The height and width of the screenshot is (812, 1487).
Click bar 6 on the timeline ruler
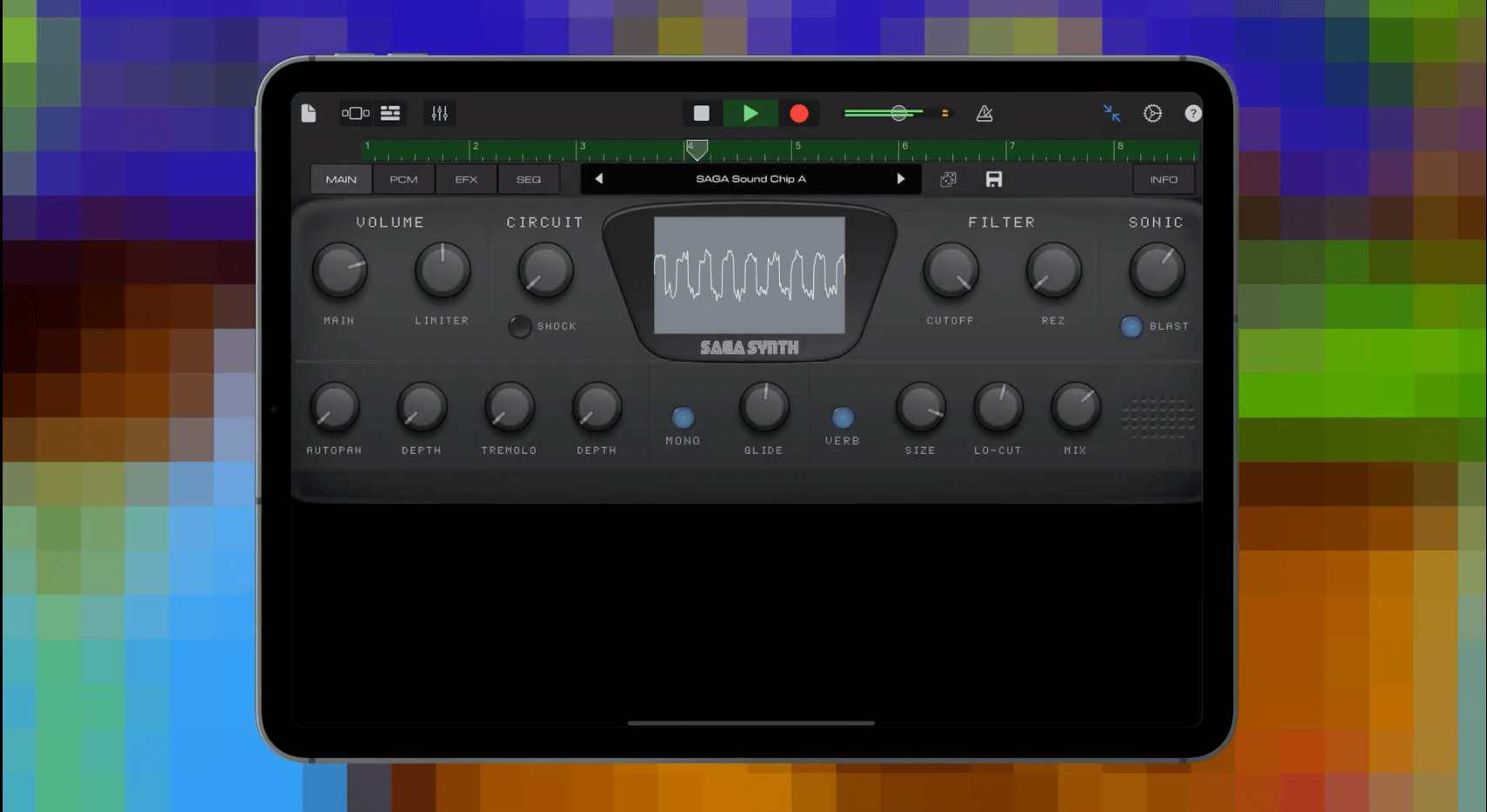(x=905, y=146)
